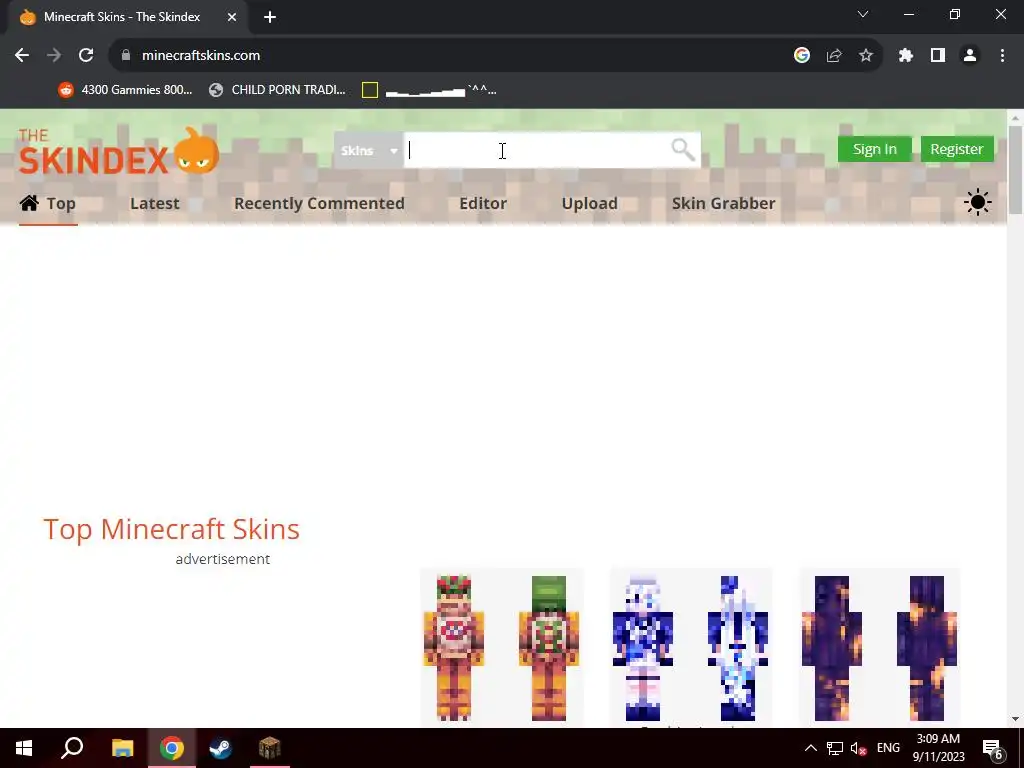Click the muted volume tray icon

858,748
